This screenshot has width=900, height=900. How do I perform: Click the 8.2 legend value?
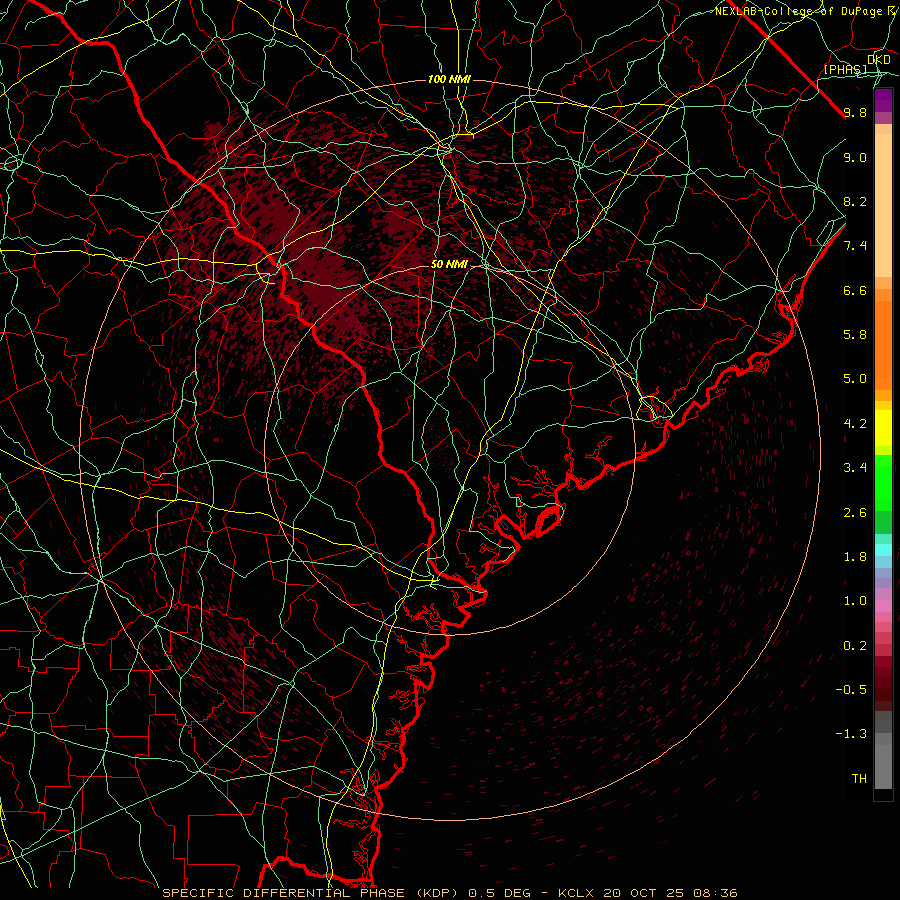pos(855,202)
